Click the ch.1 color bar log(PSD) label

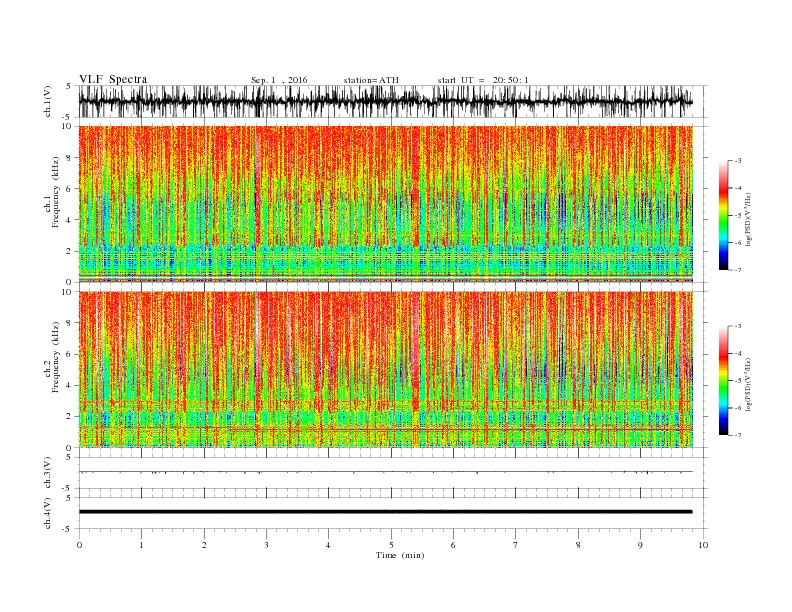pos(748,219)
